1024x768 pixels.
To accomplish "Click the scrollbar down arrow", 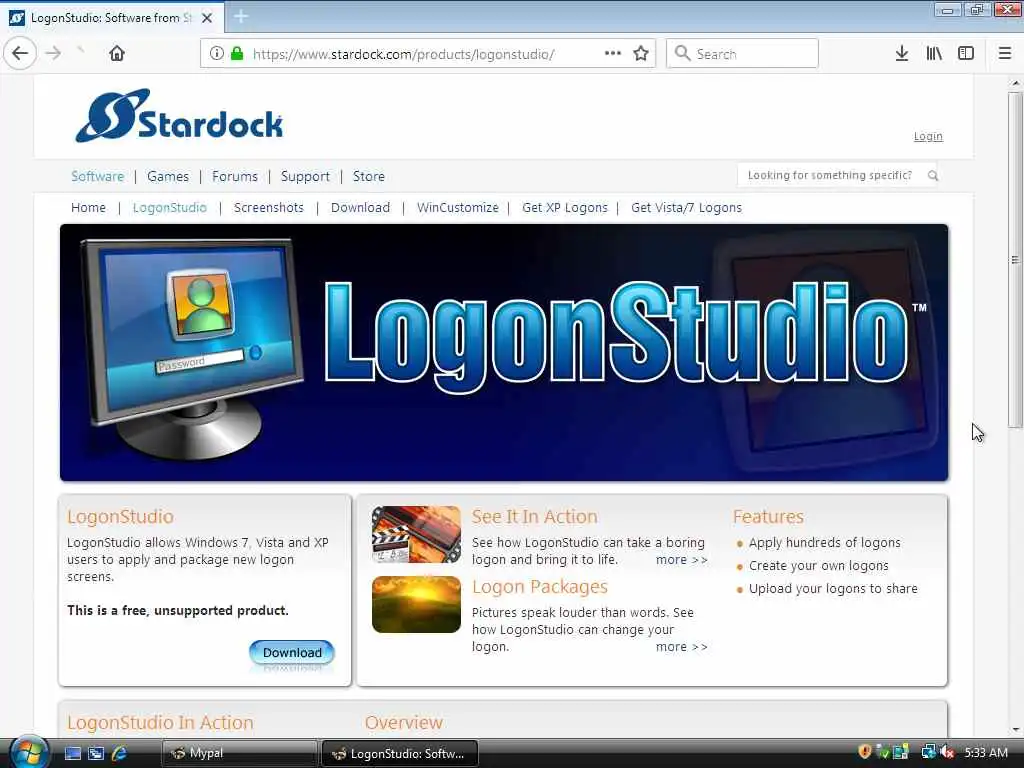I will coord(1015,729).
